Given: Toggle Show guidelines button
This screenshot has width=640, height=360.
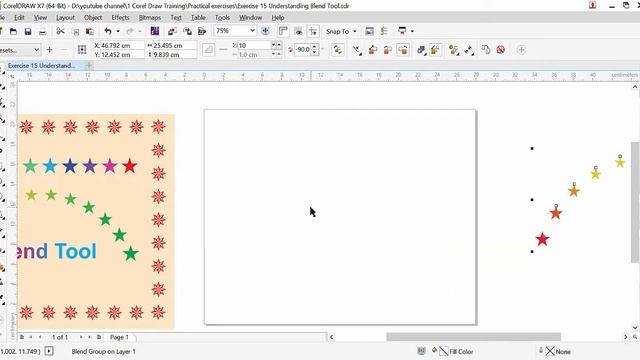Looking at the screenshot, I should [313, 31].
